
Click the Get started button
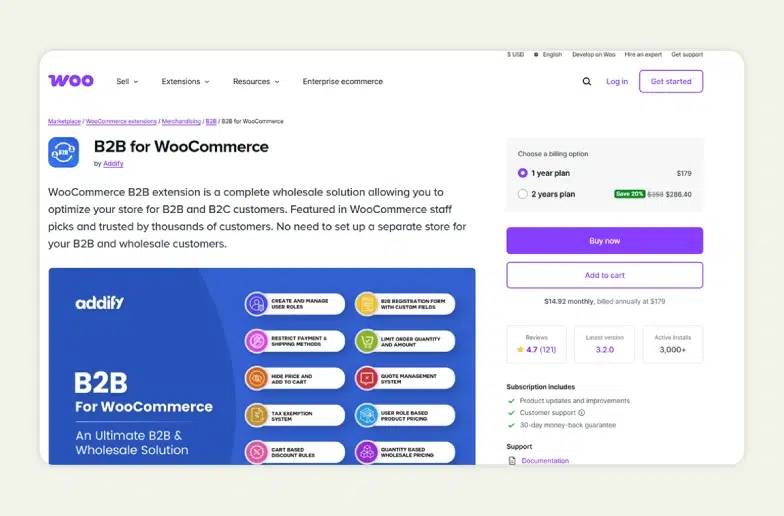tap(670, 82)
